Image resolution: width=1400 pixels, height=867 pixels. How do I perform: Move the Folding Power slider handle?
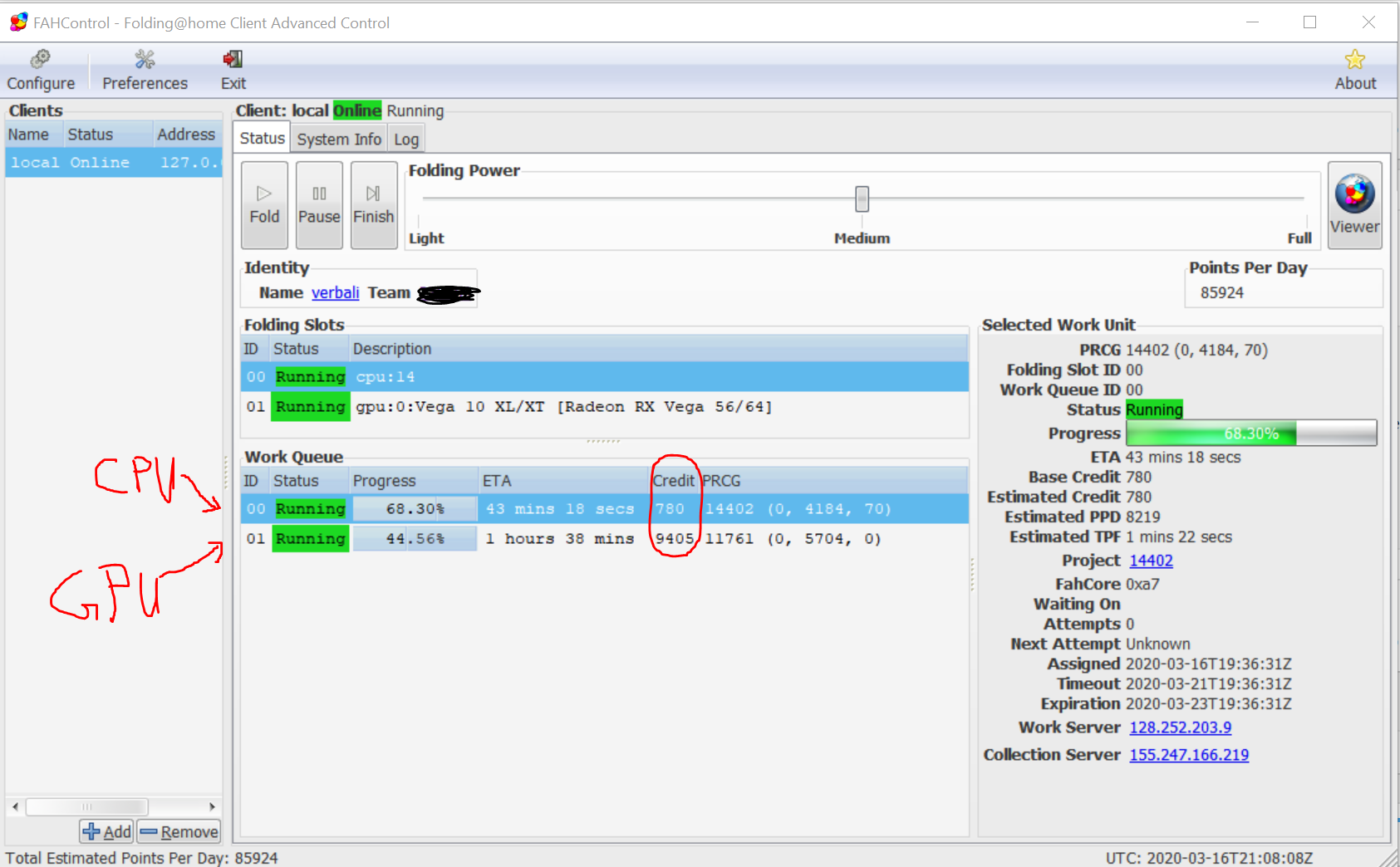tap(862, 198)
